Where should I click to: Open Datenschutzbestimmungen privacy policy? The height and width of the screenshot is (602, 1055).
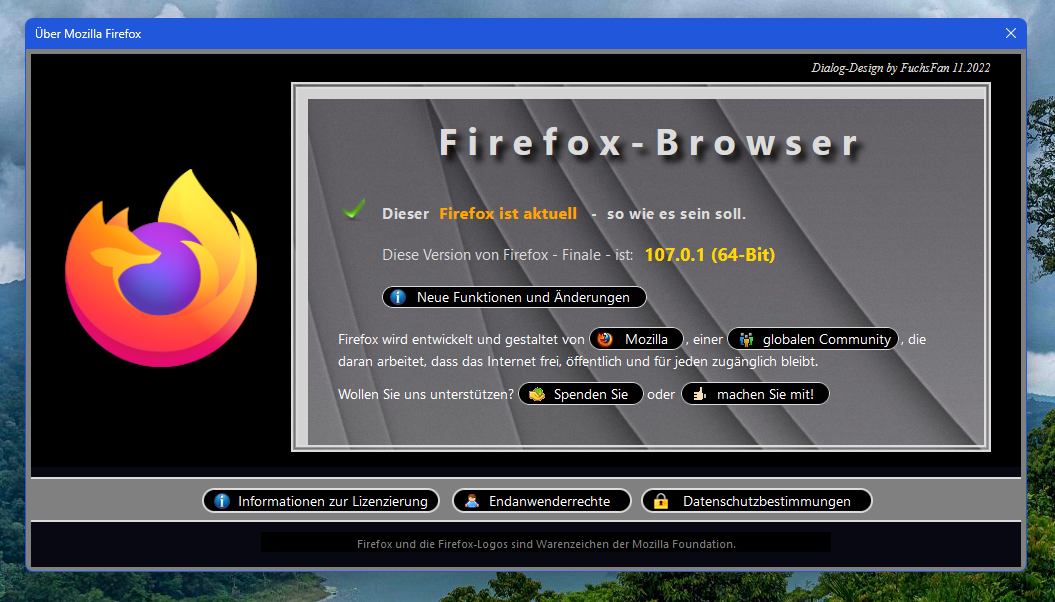757,501
